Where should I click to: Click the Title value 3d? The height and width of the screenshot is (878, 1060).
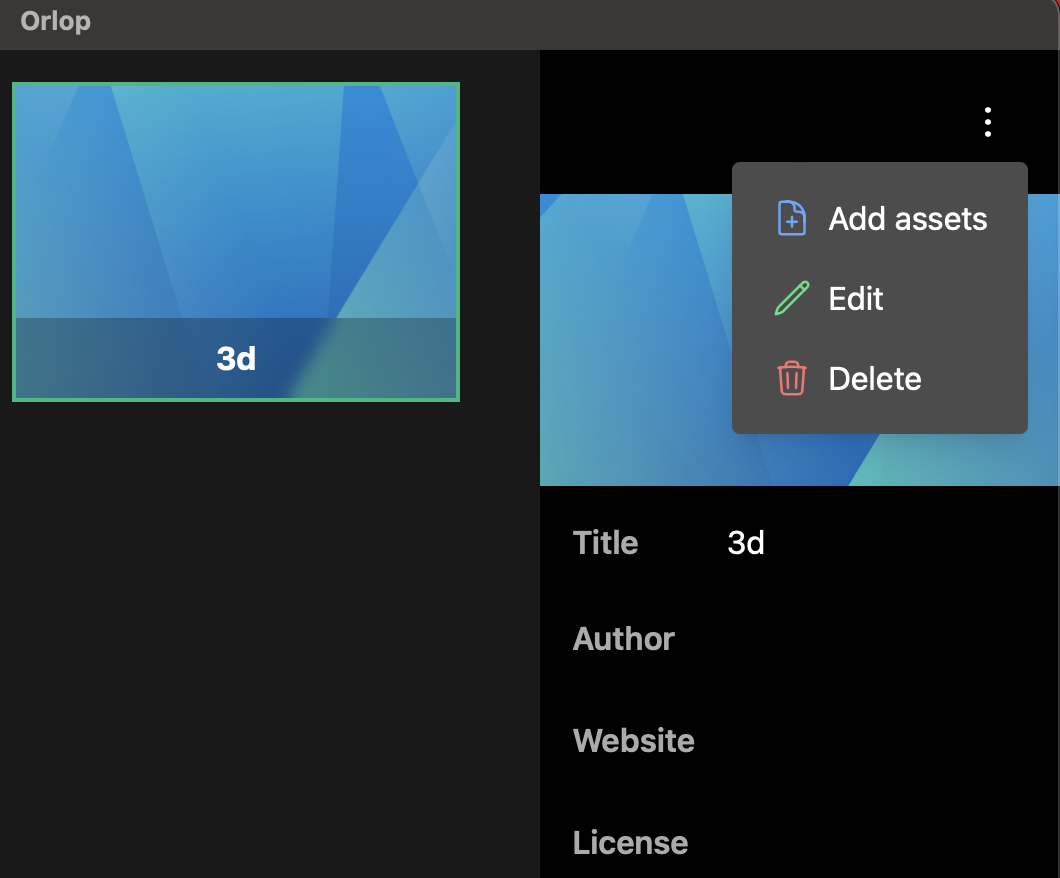(x=746, y=543)
